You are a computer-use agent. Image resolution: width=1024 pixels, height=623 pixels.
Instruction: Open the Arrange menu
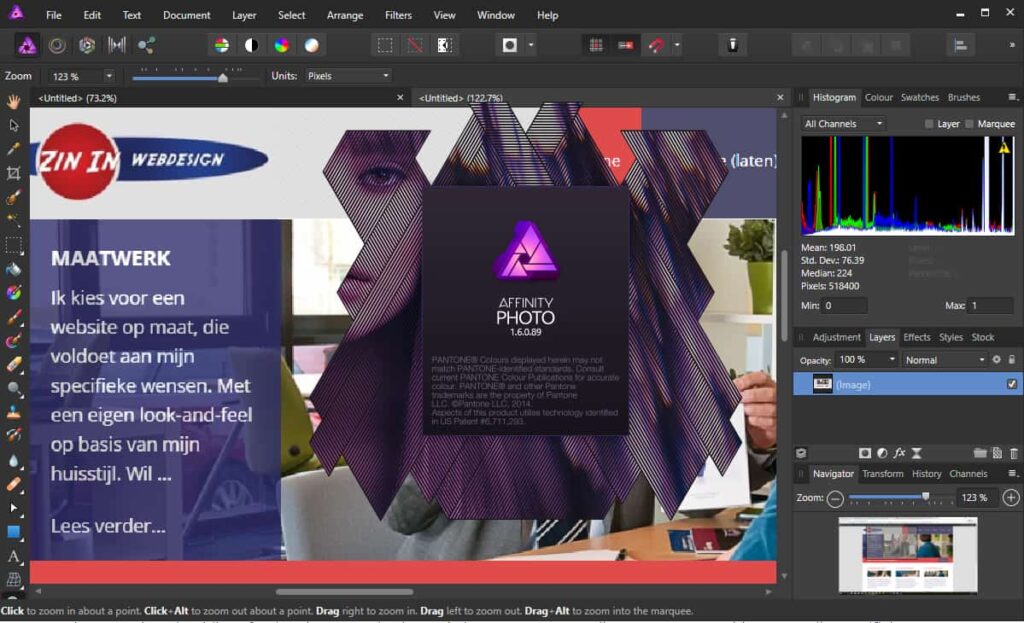(x=345, y=15)
